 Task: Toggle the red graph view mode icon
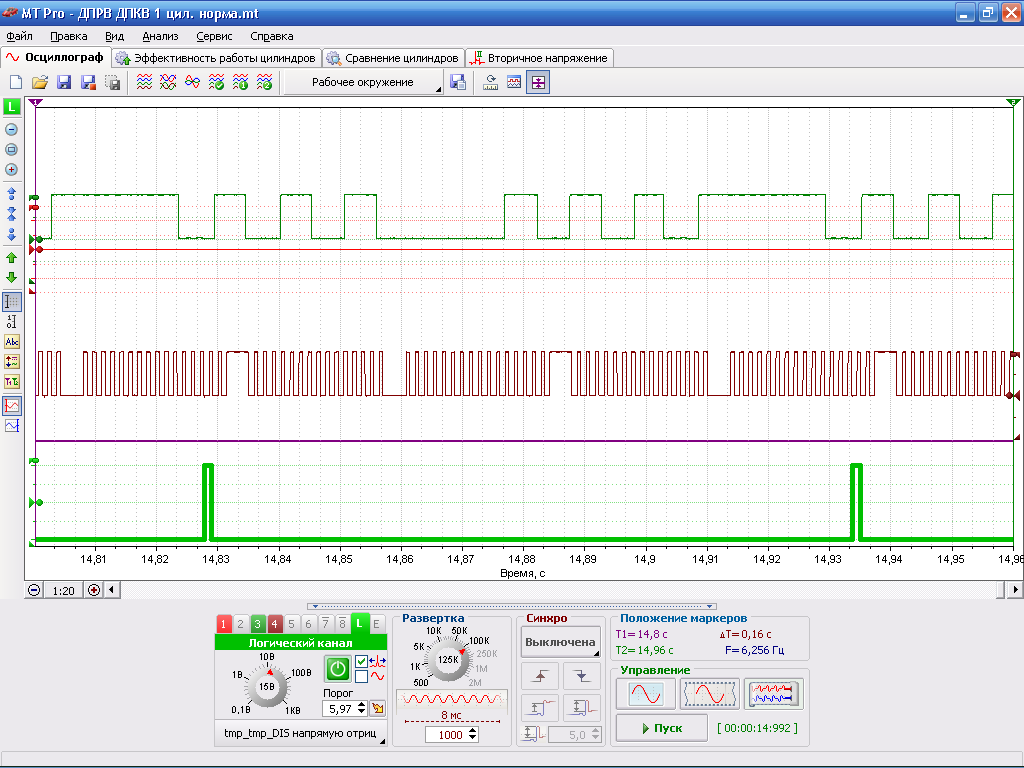tap(12, 406)
